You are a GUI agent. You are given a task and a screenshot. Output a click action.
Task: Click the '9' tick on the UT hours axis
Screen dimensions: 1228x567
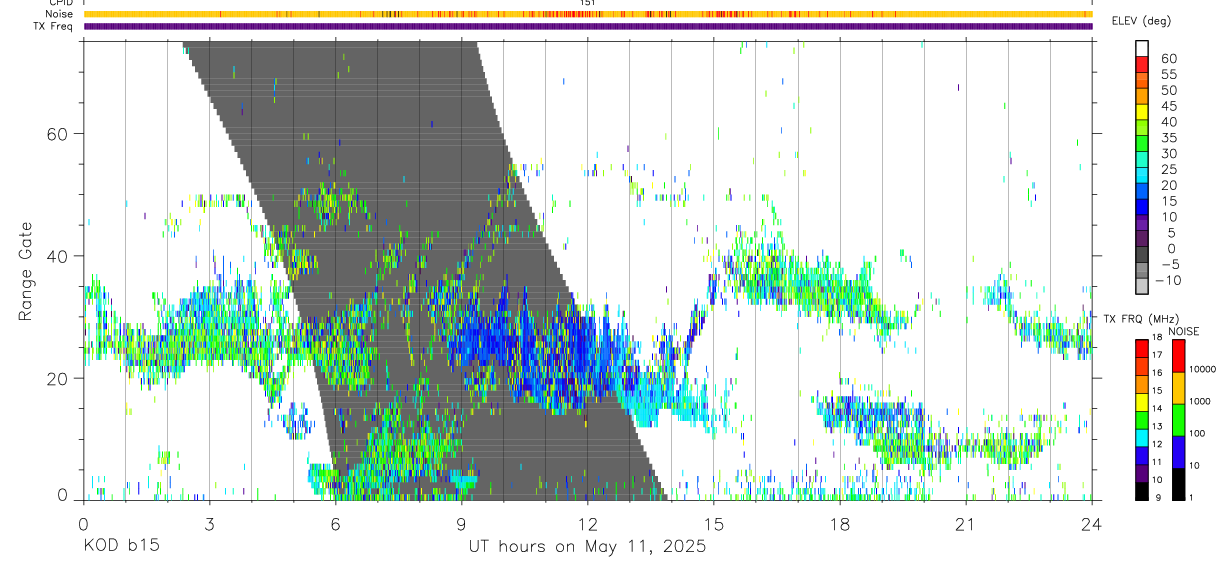tap(461, 524)
